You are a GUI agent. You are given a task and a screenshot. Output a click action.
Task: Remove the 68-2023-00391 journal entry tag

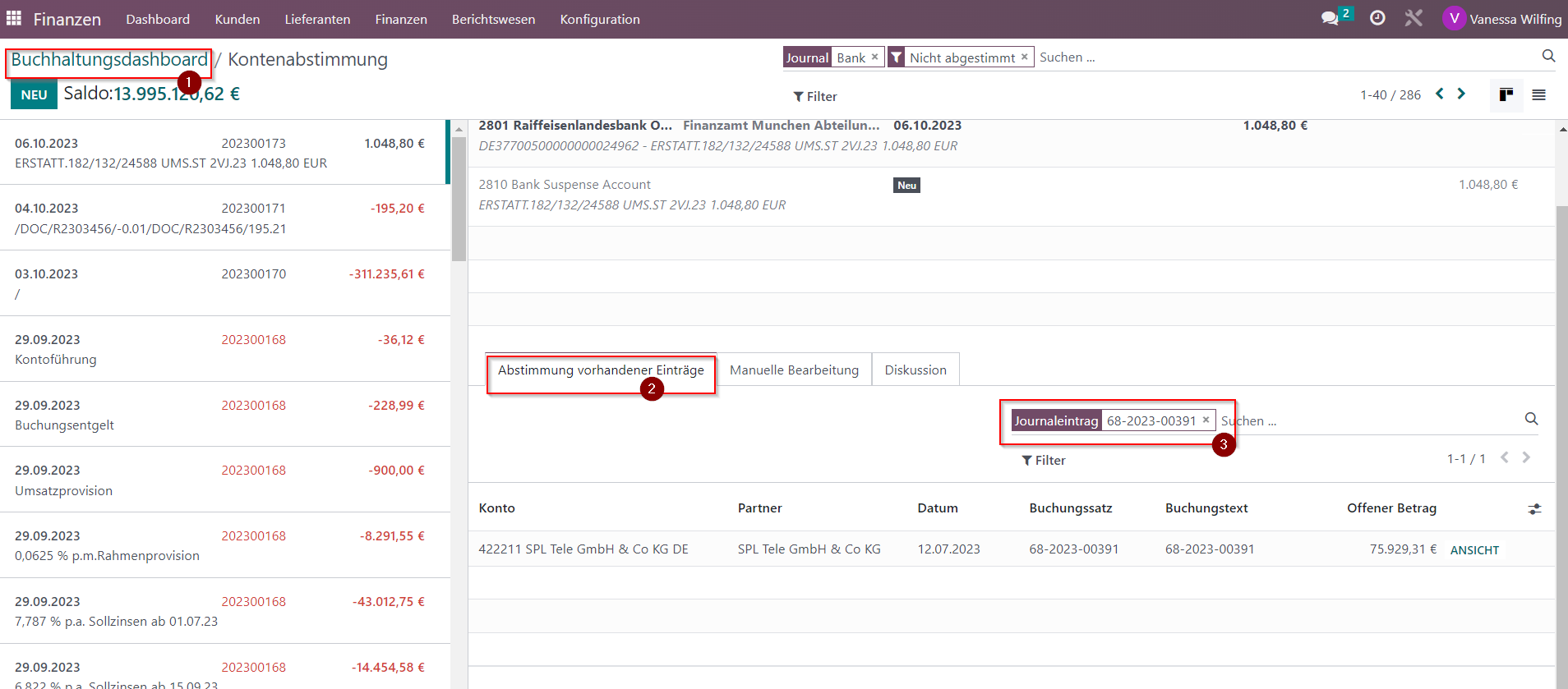(1206, 420)
